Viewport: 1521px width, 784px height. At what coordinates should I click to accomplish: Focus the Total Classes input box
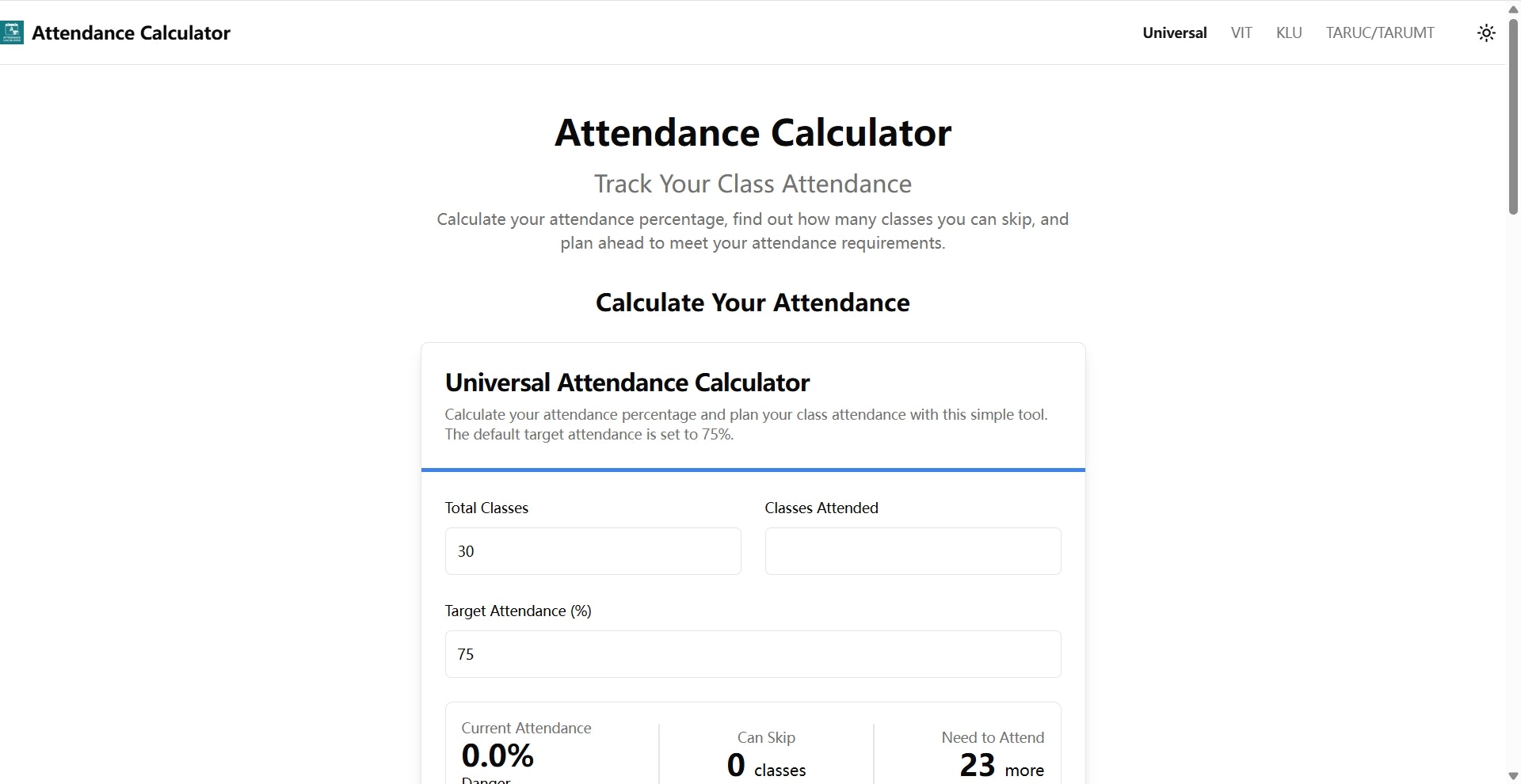coord(593,551)
